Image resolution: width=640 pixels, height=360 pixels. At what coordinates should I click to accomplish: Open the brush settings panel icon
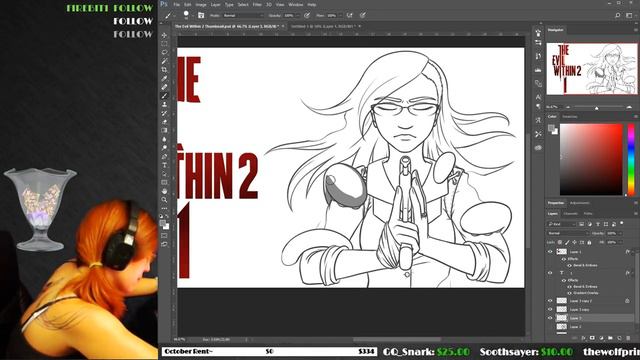[x=201, y=16]
